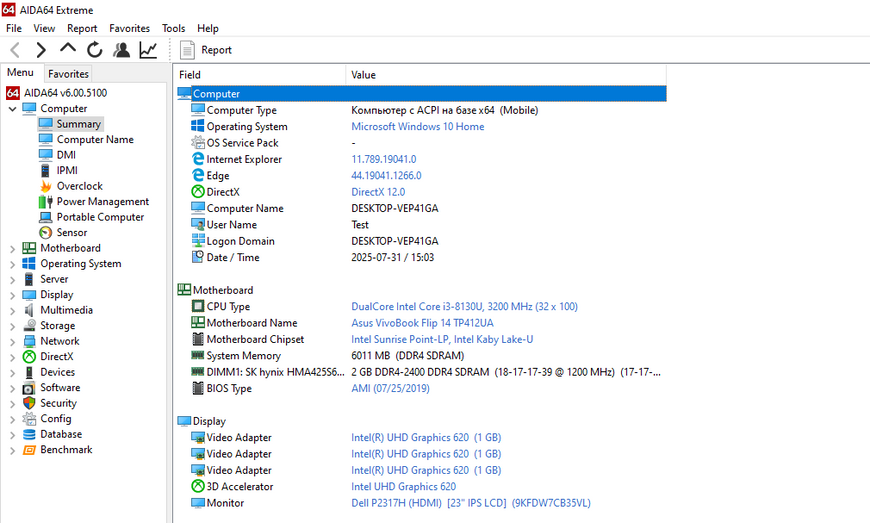Screen dimensions: 870x523
Task: Open the Portable Computer laptop icon
Action: (x=45, y=217)
